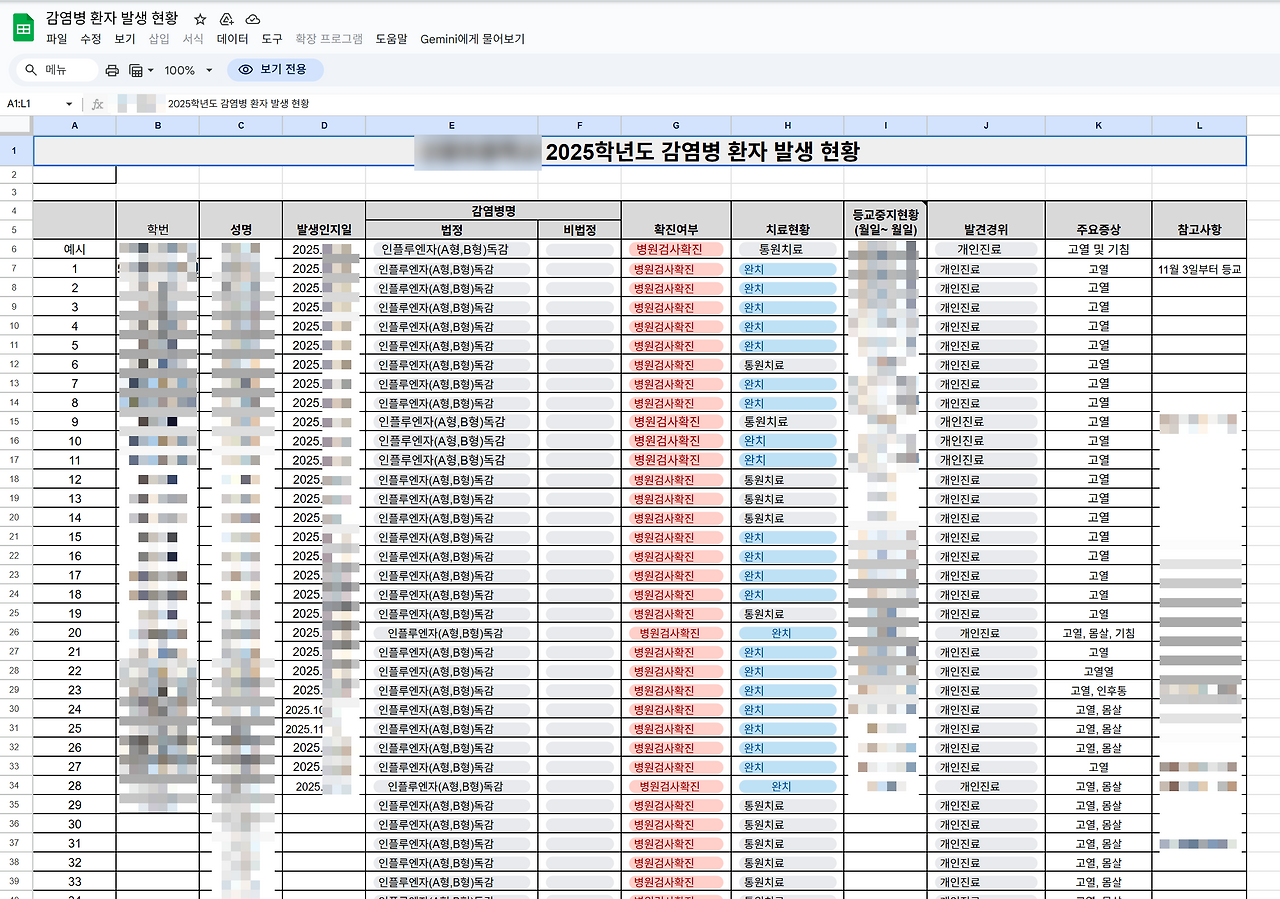Select the 참고사항 header cell
This screenshot has height=899, width=1280.
pyautogui.click(x=1199, y=220)
